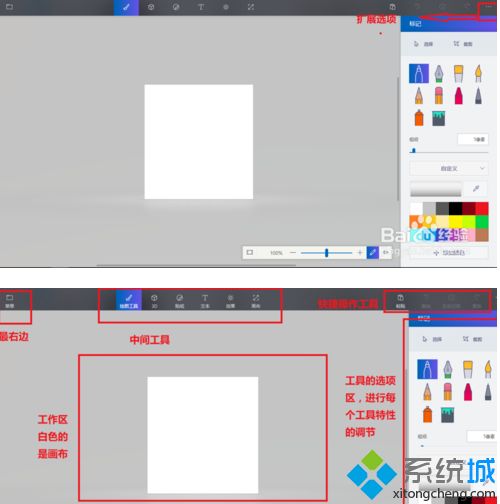Click the add color button below the palette

pos(449,253)
